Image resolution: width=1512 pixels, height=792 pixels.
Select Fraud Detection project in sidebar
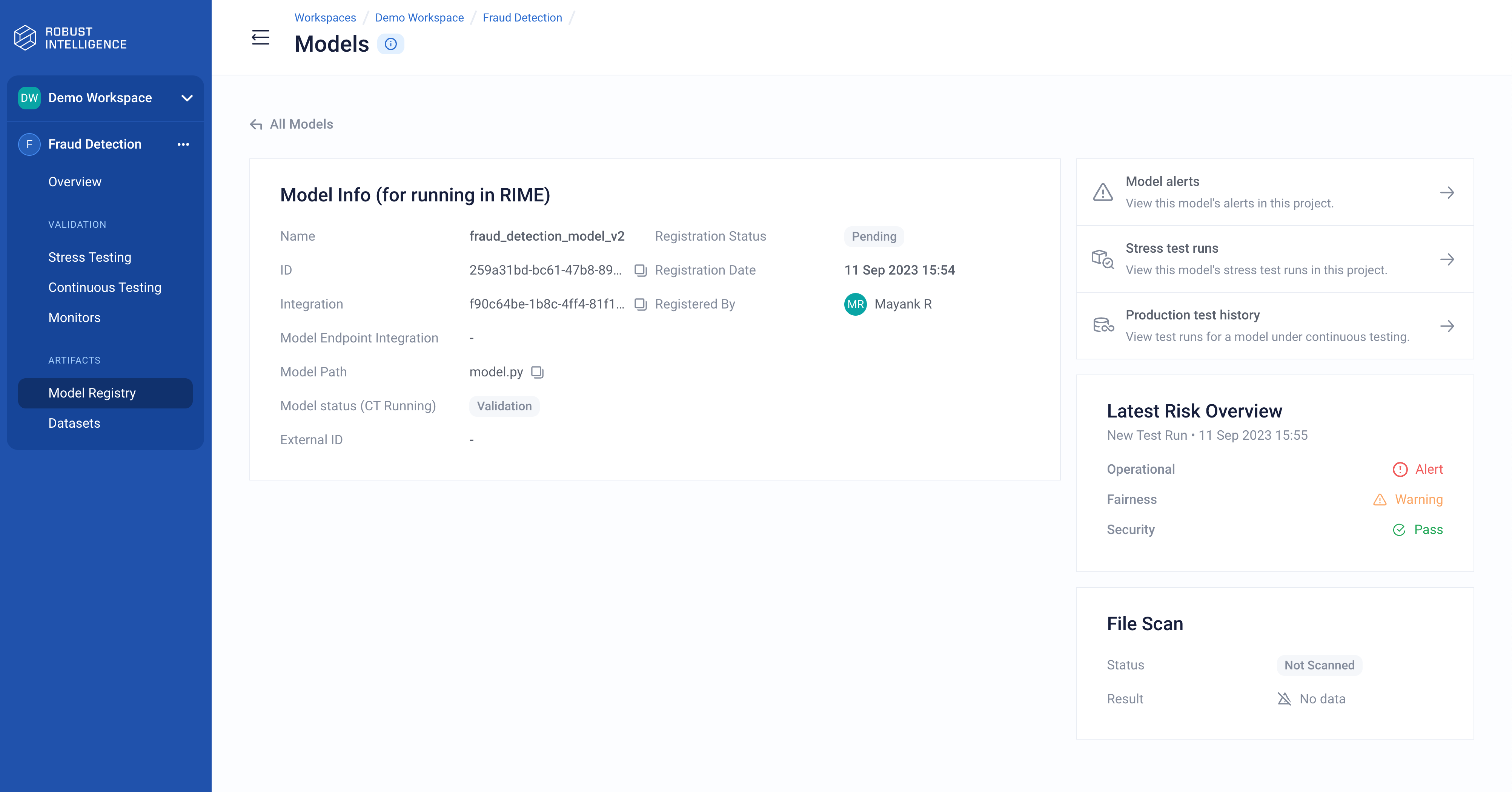point(95,144)
